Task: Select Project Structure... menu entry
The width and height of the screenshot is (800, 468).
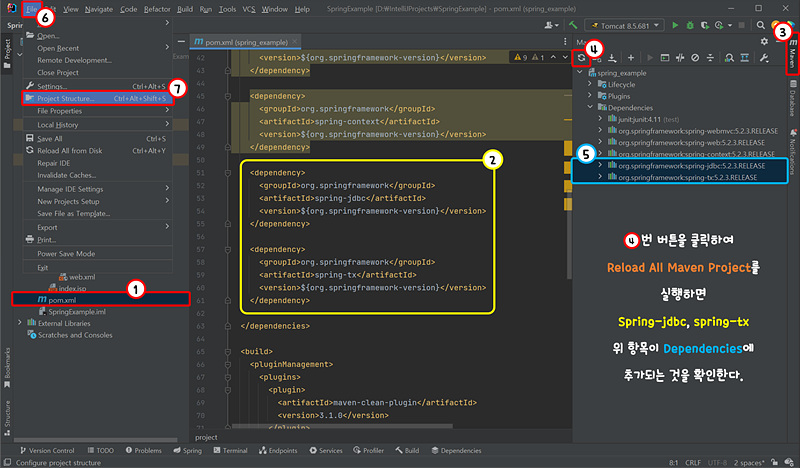Action: pos(97,98)
